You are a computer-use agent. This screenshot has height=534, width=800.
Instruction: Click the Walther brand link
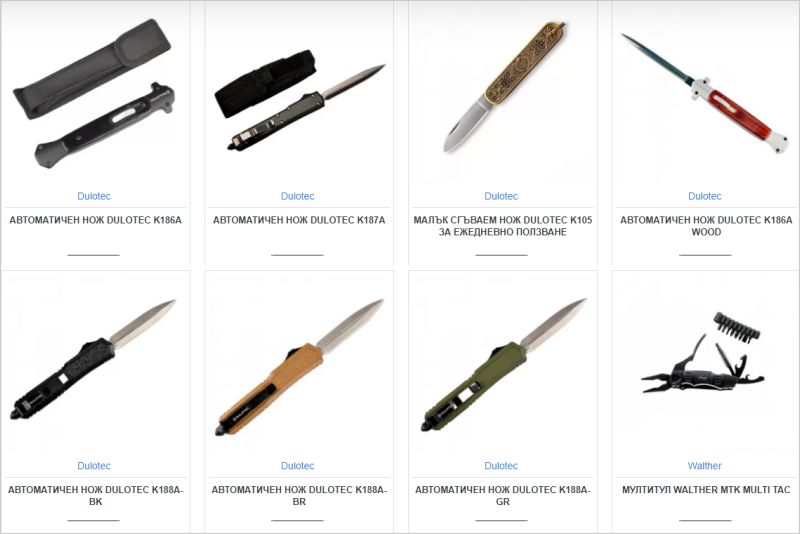click(x=704, y=466)
